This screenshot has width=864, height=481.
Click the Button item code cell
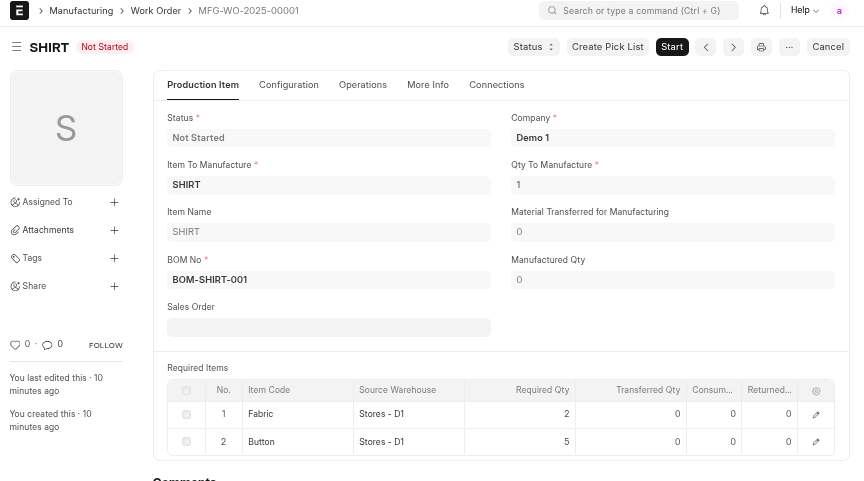298,442
